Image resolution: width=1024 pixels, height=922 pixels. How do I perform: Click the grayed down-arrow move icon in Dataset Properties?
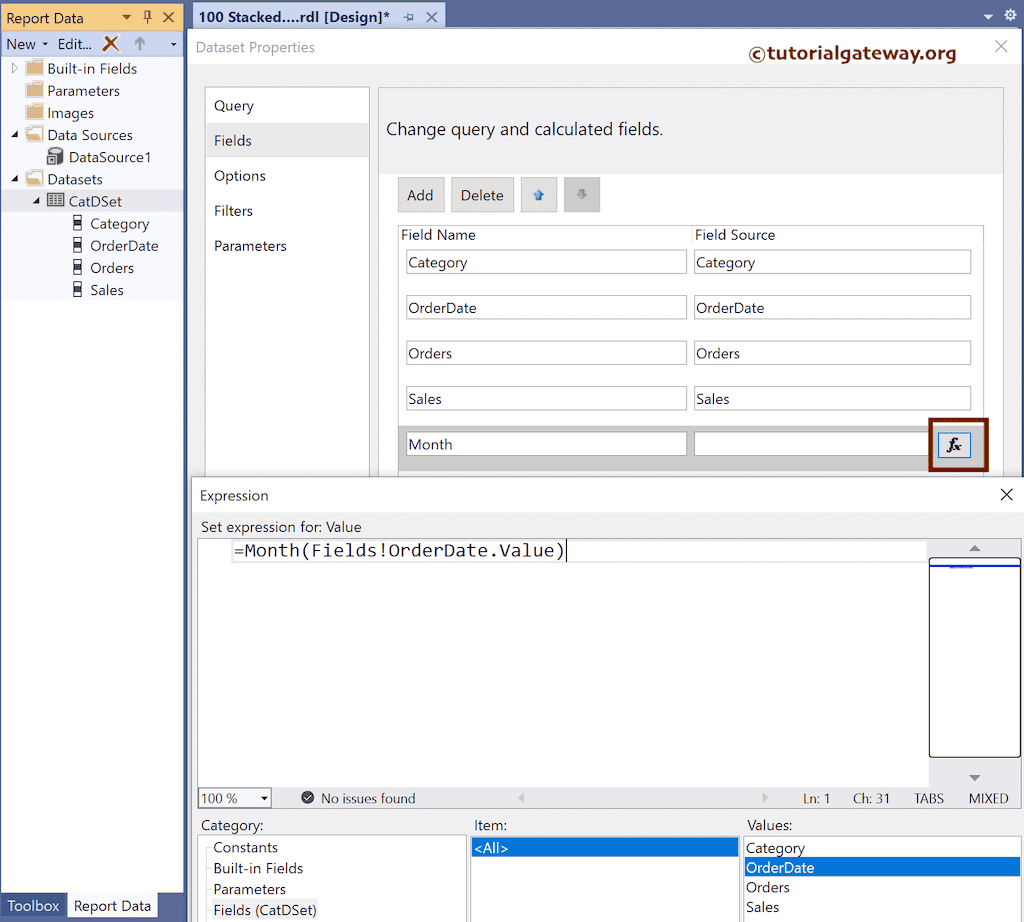pos(581,194)
